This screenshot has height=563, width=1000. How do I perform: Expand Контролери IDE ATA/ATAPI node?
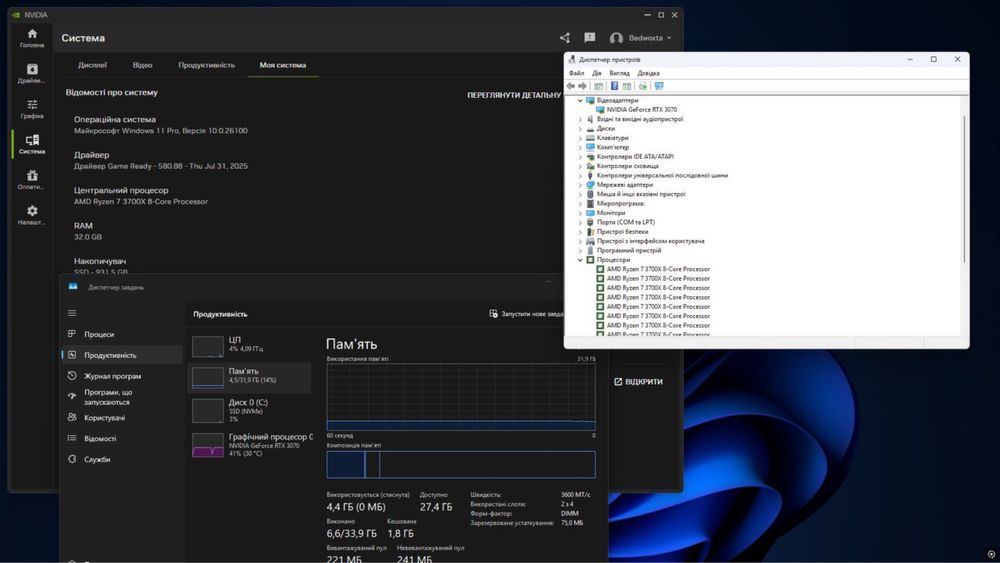click(x=580, y=156)
